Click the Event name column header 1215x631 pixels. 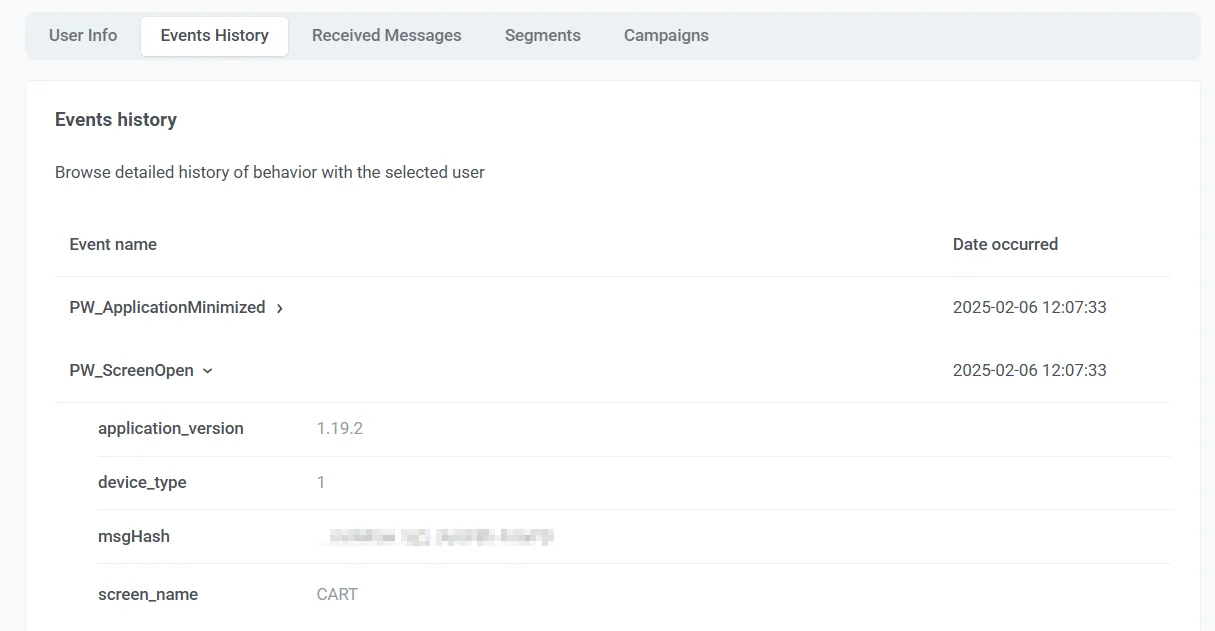113,244
